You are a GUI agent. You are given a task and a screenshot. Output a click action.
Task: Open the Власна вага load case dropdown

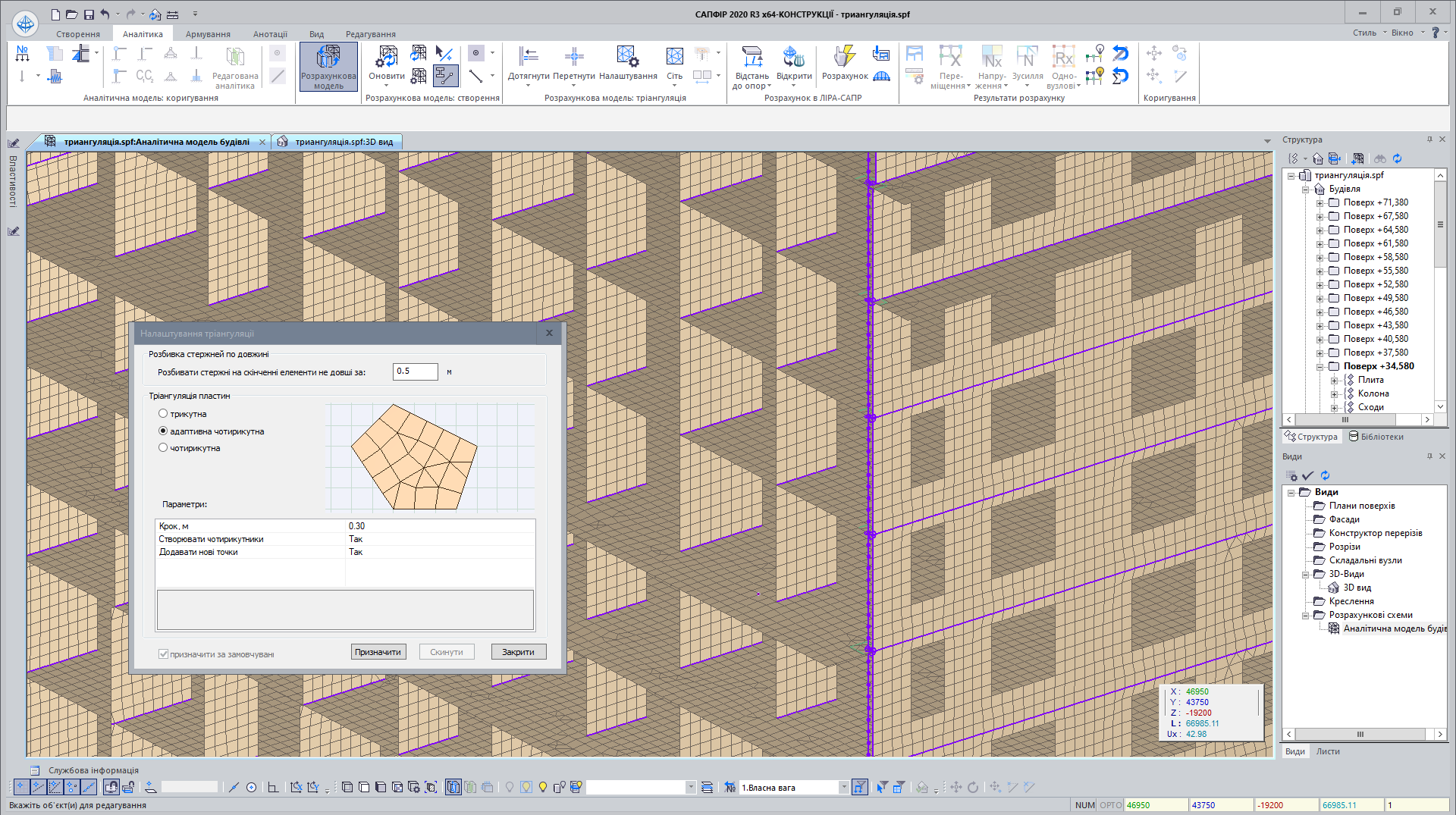coord(843,788)
